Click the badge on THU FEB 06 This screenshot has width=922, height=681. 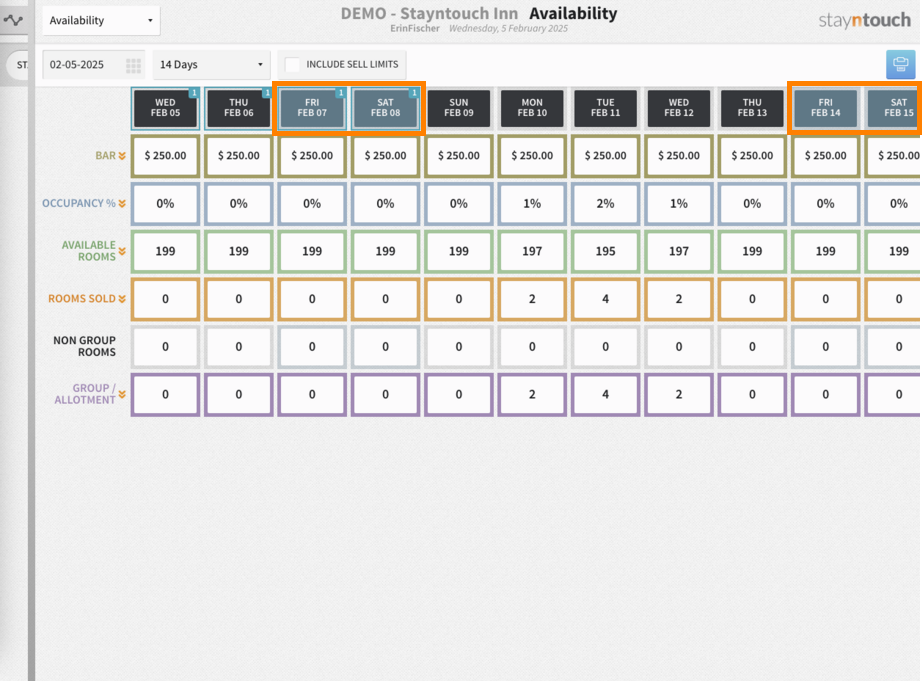click(x=268, y=92)
